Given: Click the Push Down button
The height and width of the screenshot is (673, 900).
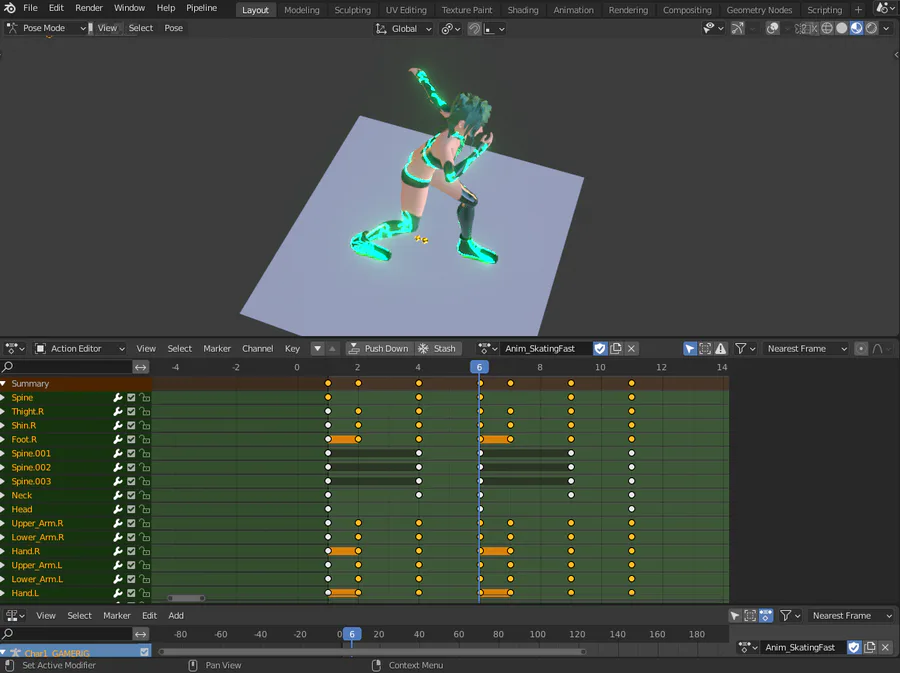Looking at the screenshot, I should (379, 348).
